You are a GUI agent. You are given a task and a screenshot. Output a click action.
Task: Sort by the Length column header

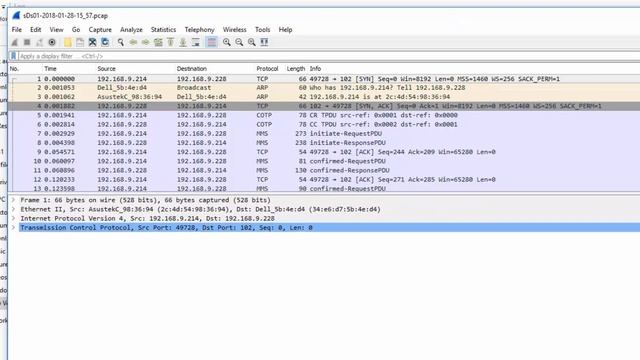[x=296, y=69]
